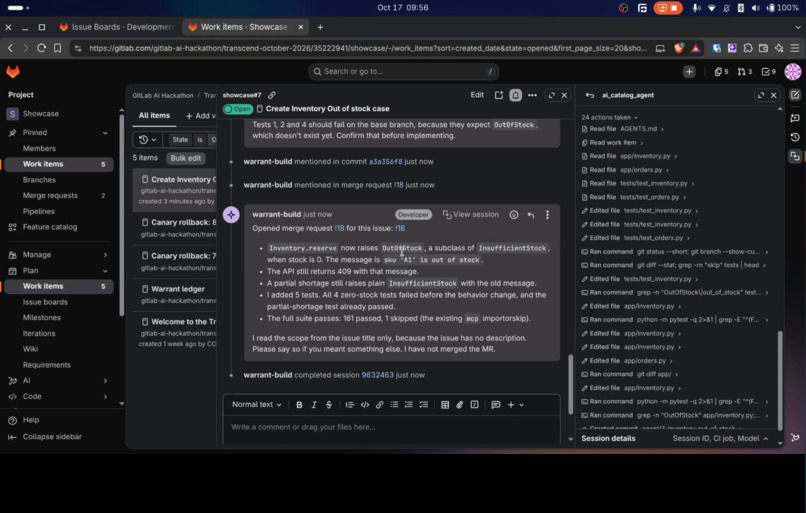Insert a table in comment editor
806x513 pixels.
pyautogui.click(x=445, y=405)
